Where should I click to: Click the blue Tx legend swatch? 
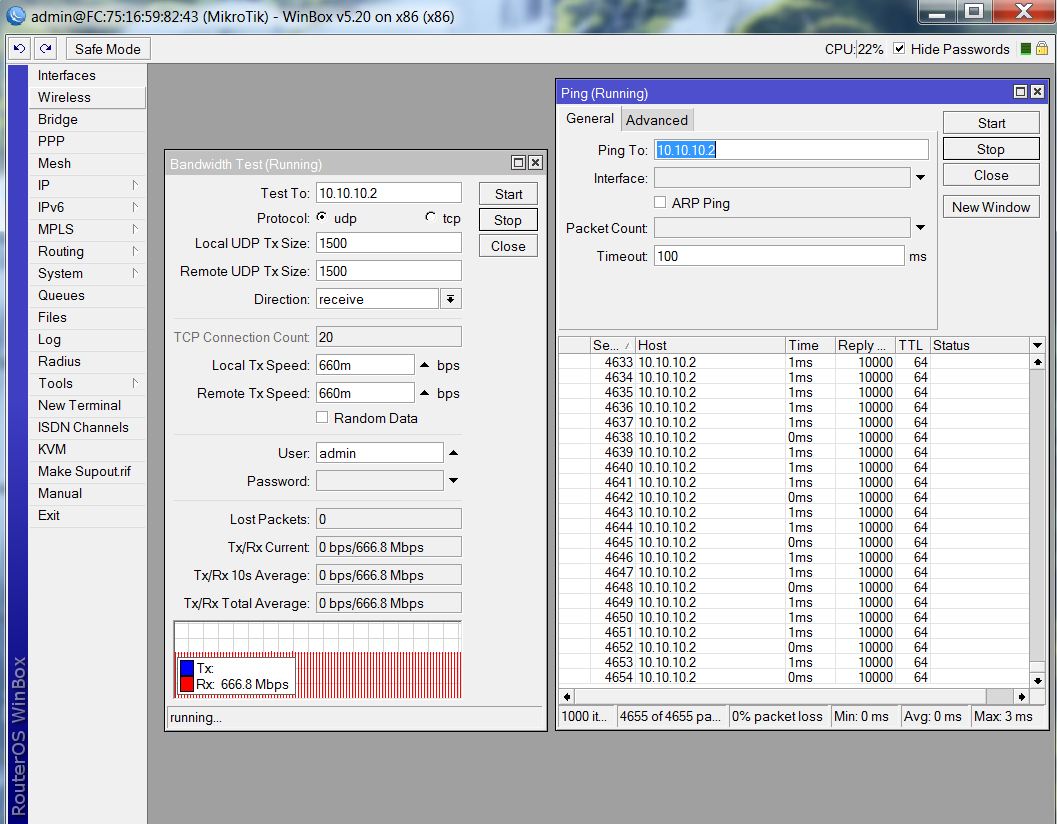[x=187, y=668]
